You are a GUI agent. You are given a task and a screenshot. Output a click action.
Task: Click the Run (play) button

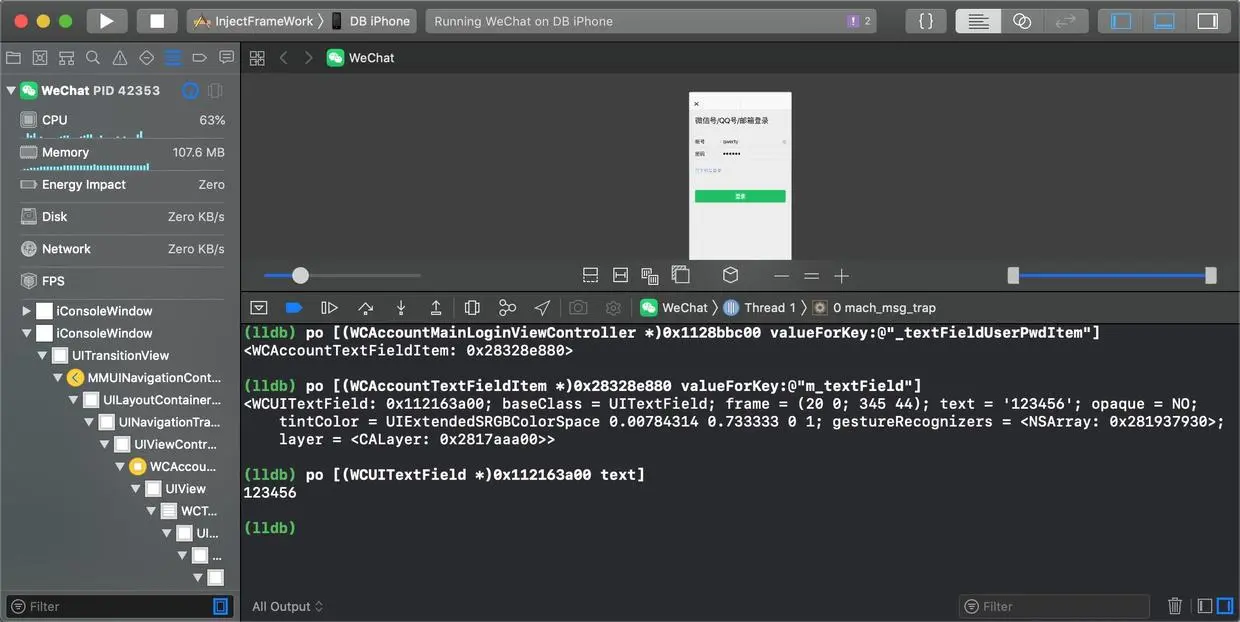pos(107,21)
